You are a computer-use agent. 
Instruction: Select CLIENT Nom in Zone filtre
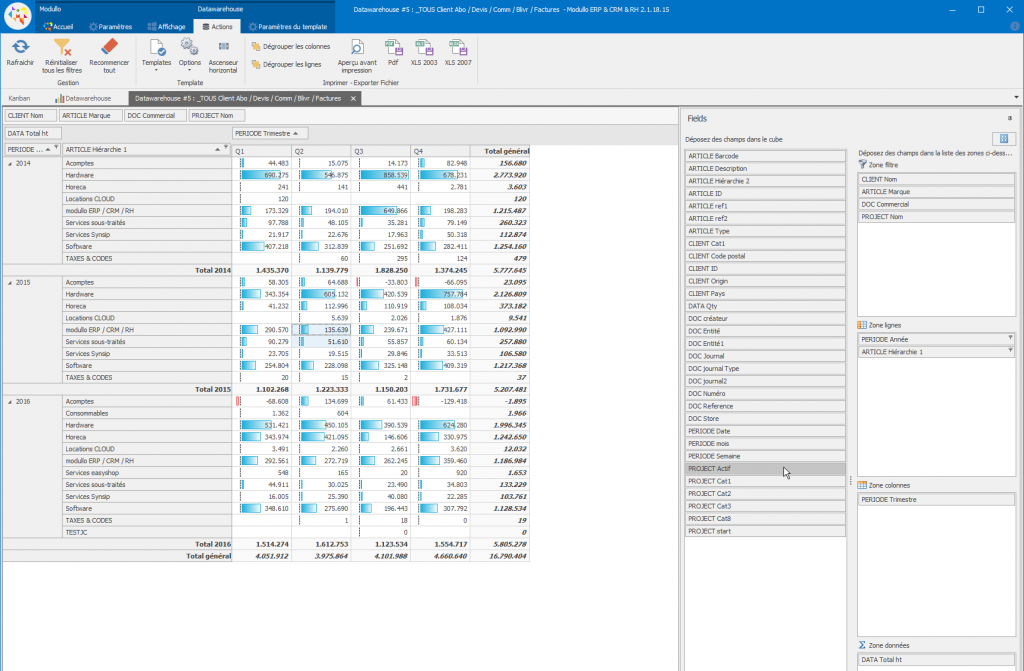[x=936, y=179]
